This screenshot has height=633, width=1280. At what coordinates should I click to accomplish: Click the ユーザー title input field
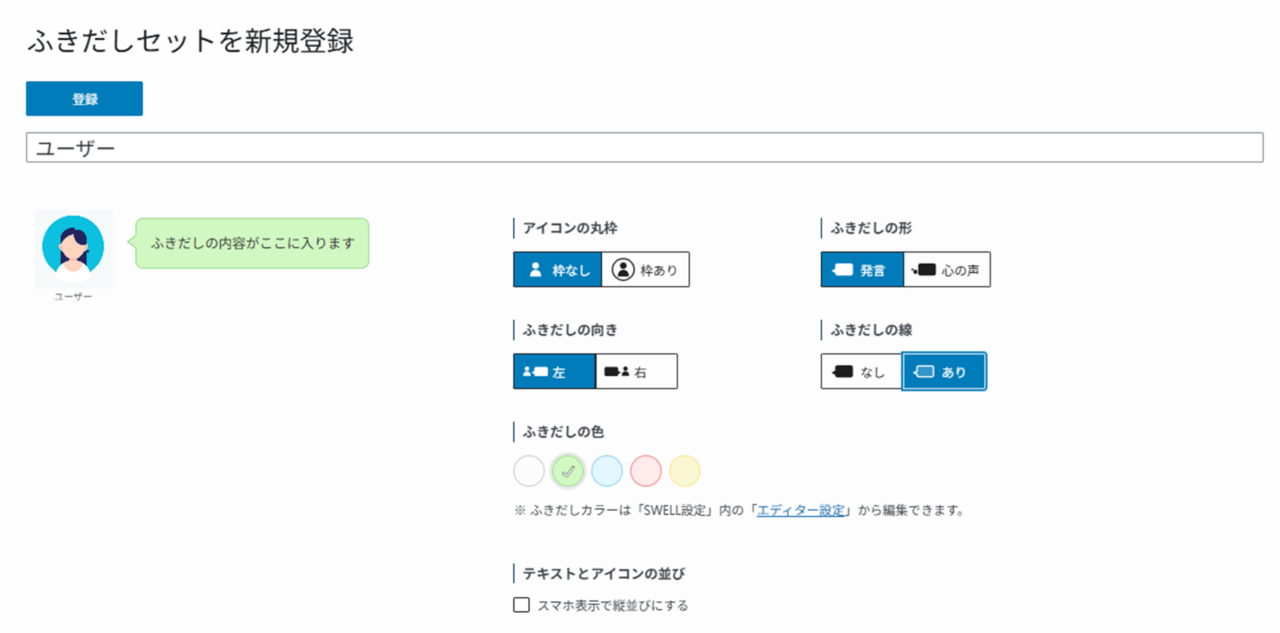pyautogui.click(x=644, y=148)
